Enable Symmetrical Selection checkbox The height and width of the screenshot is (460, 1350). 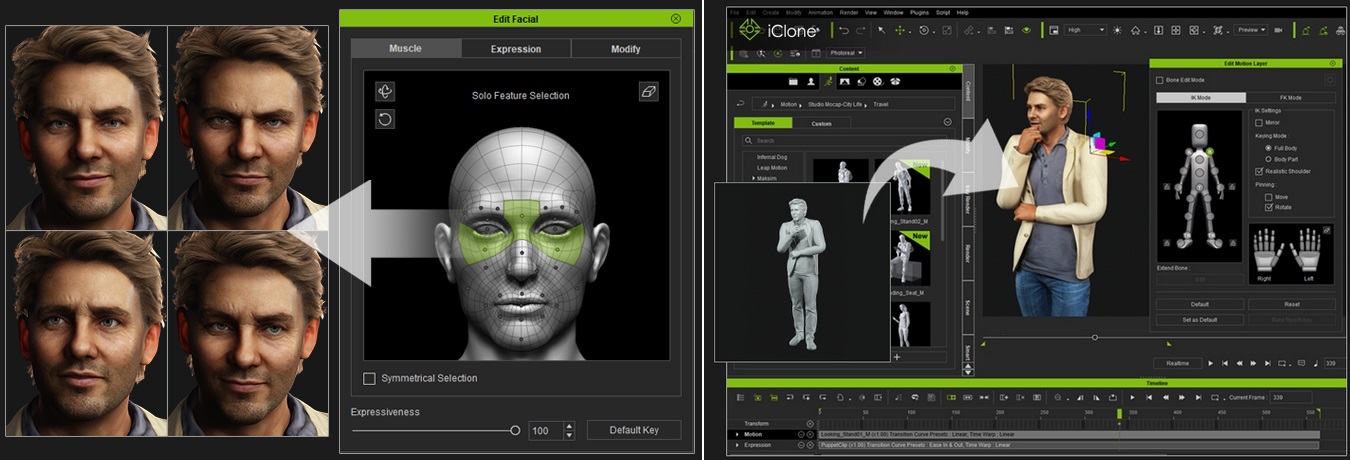pyautogui.click(x=369, y=378)
